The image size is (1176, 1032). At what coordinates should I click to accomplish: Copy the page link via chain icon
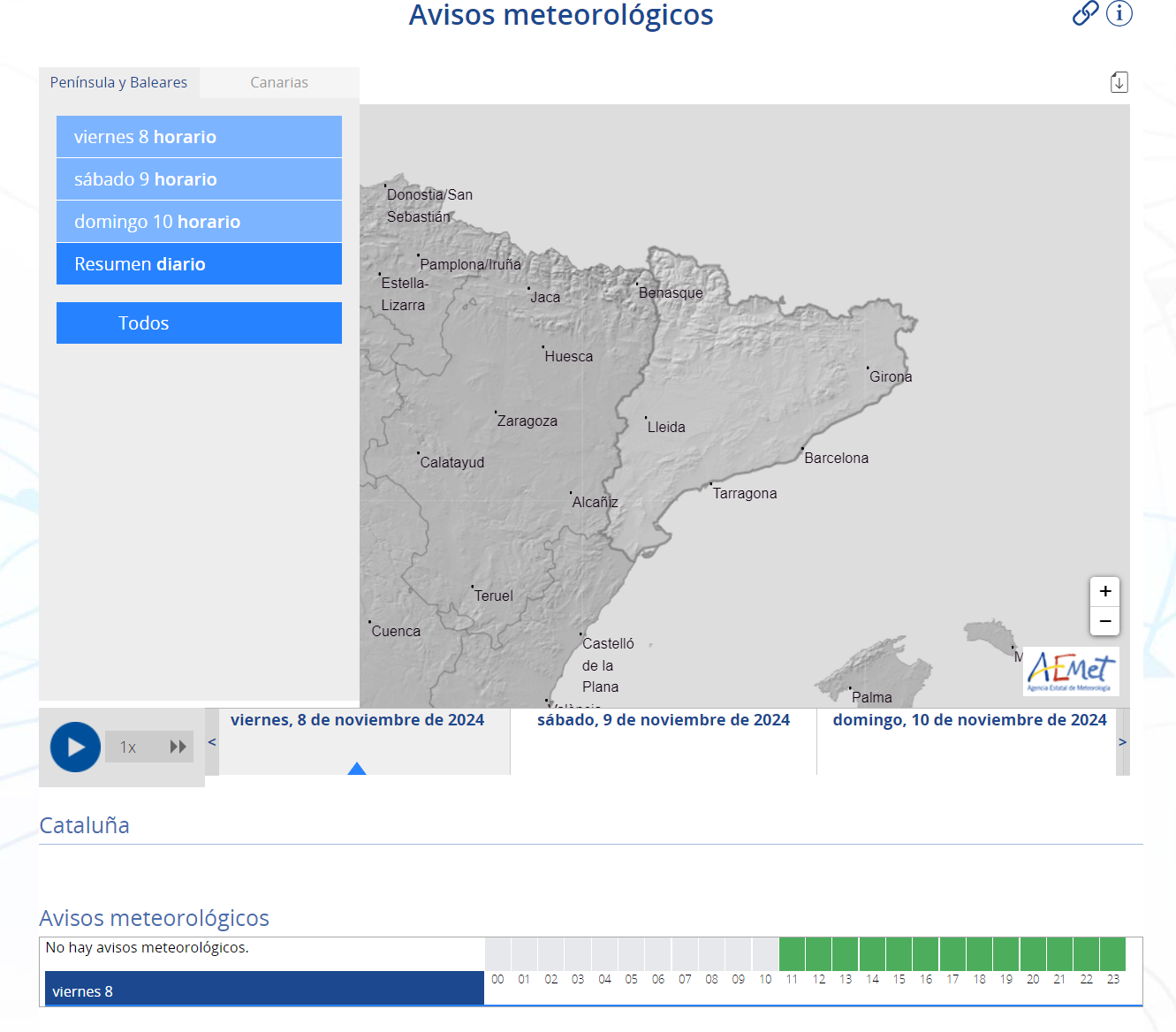(1085, 13)
